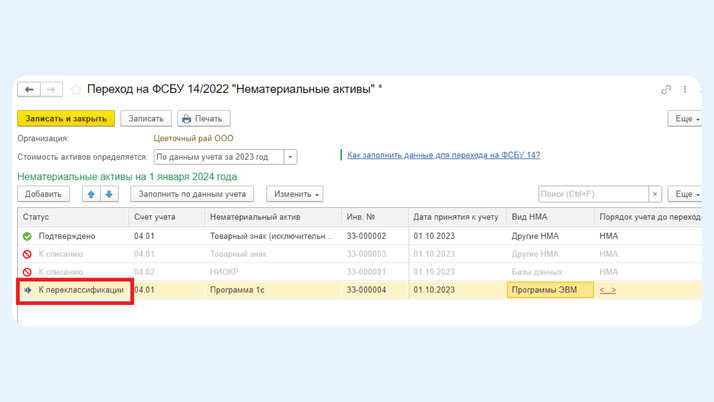Viewport: 714px width, 402px height.
Task: Click inventory number 33-000002
Action: tap(366, 236)
